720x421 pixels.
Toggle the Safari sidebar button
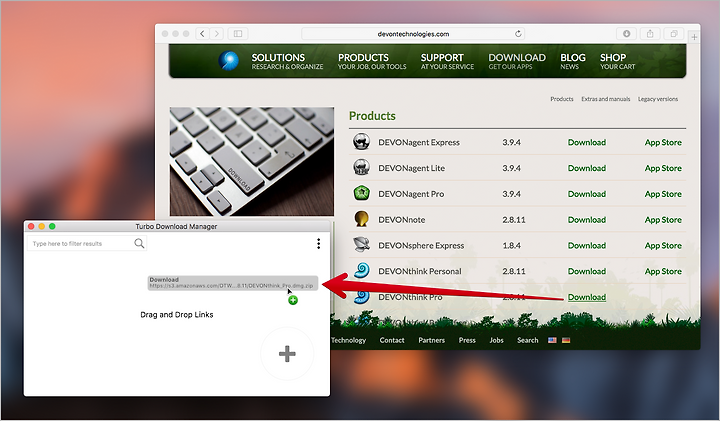coord(238,34)
